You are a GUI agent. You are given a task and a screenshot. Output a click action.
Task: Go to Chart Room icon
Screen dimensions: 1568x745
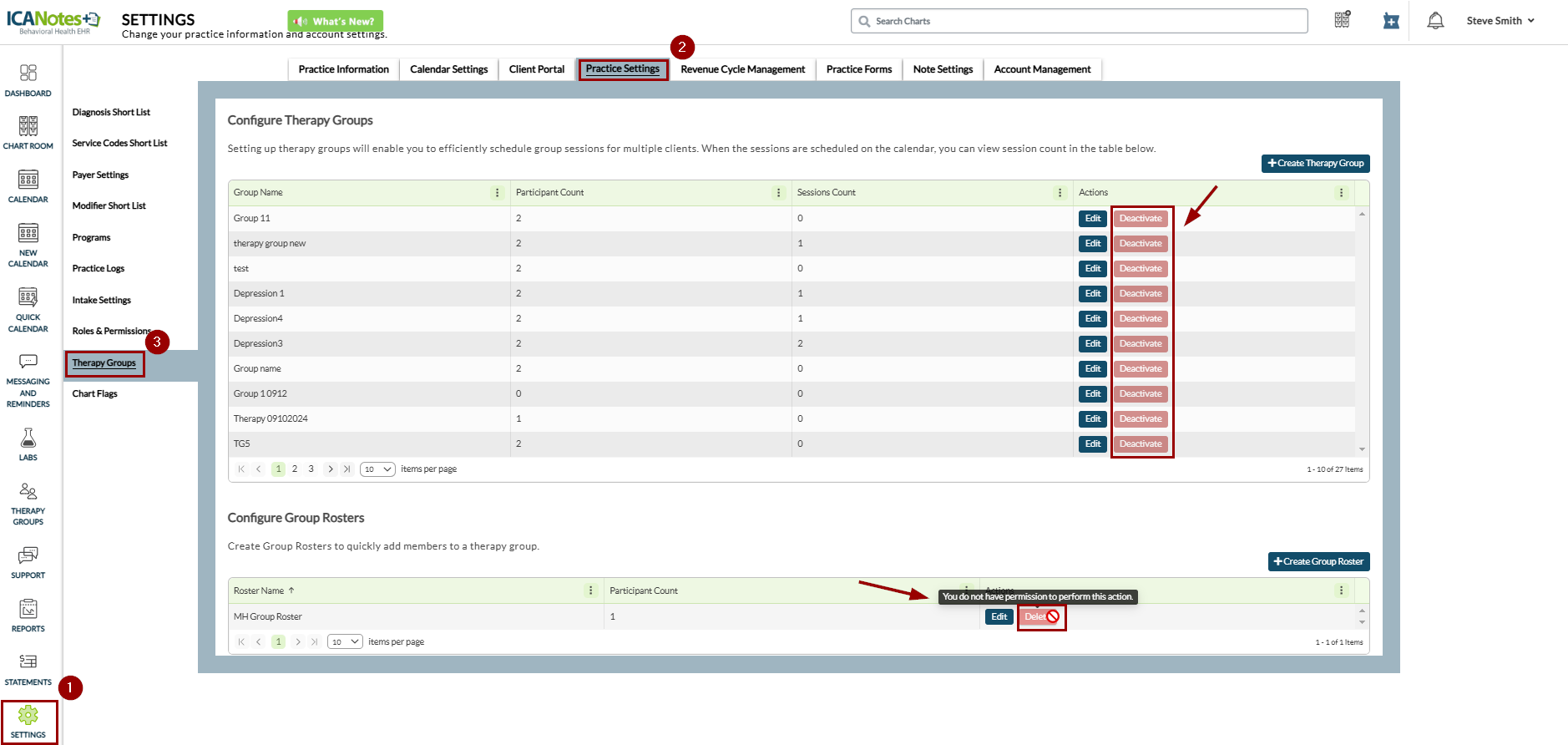point(28,133)
